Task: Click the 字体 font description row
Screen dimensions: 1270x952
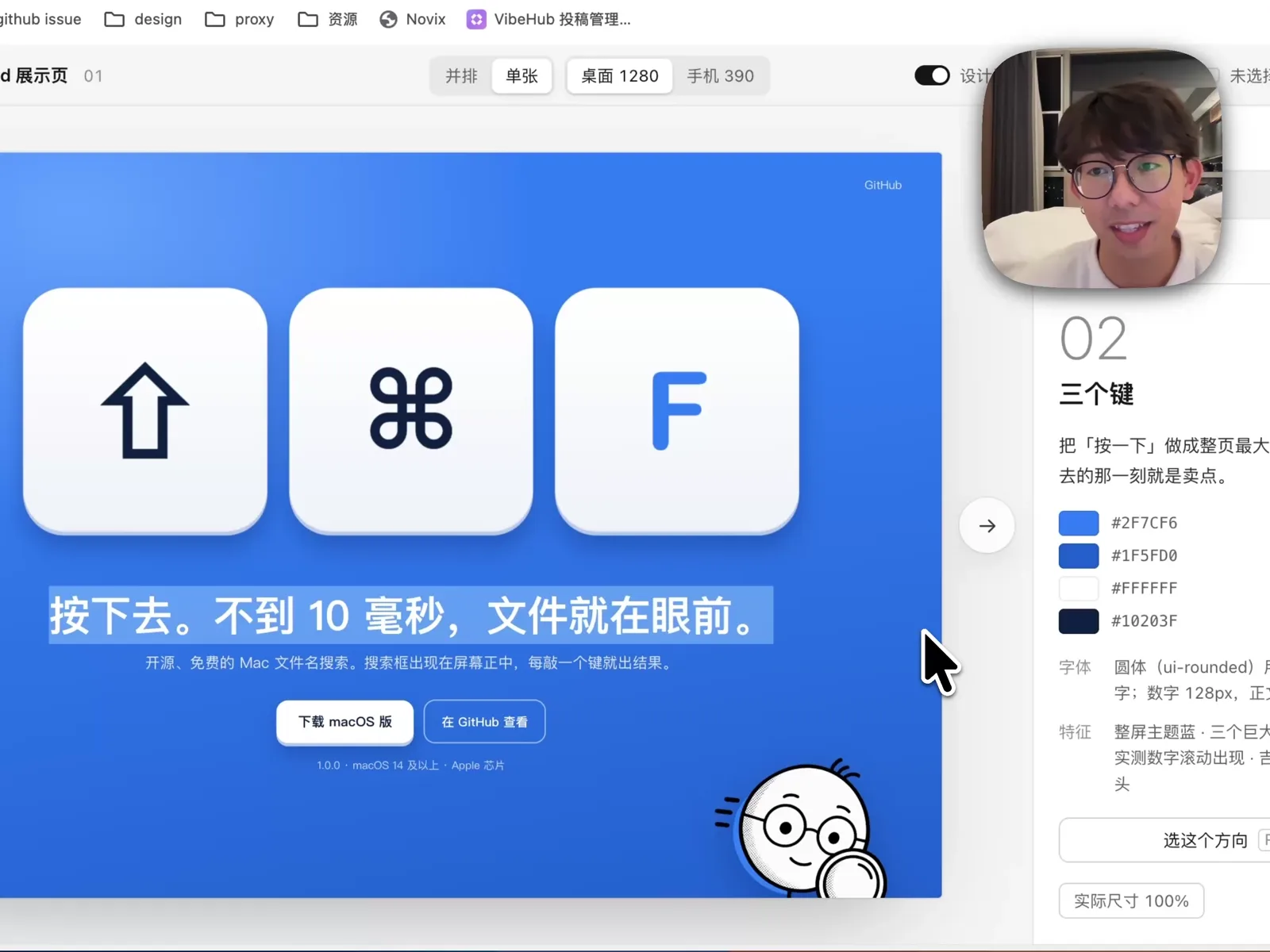Action: click(x=1164, y=680)
